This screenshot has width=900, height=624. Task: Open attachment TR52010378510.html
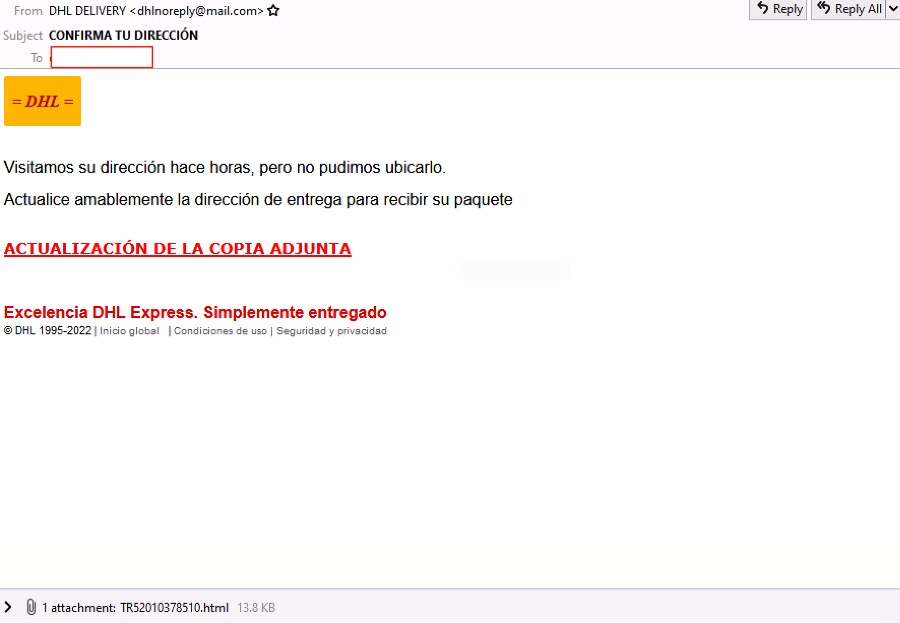coord(174,607)
